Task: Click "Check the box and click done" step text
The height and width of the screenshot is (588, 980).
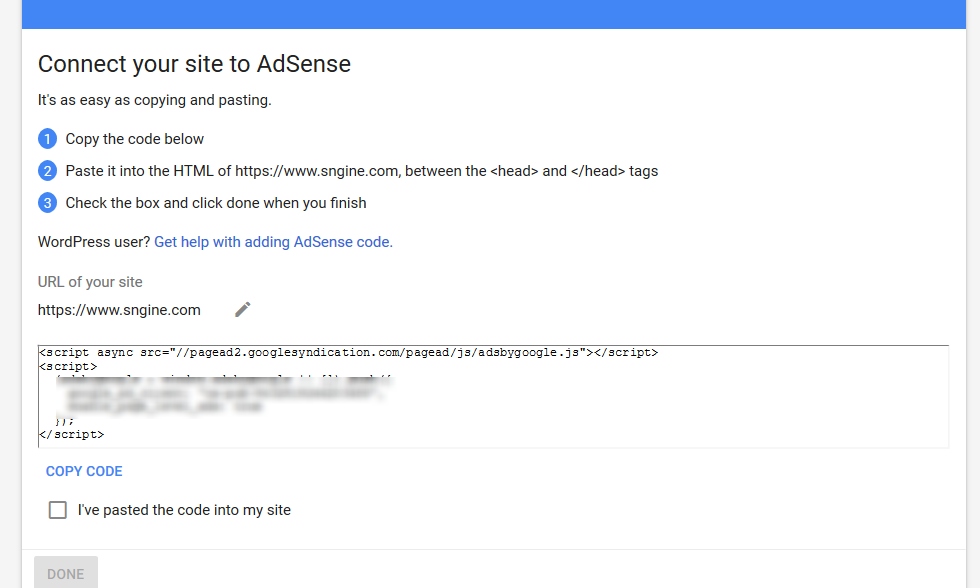Action: coord(216,203)
